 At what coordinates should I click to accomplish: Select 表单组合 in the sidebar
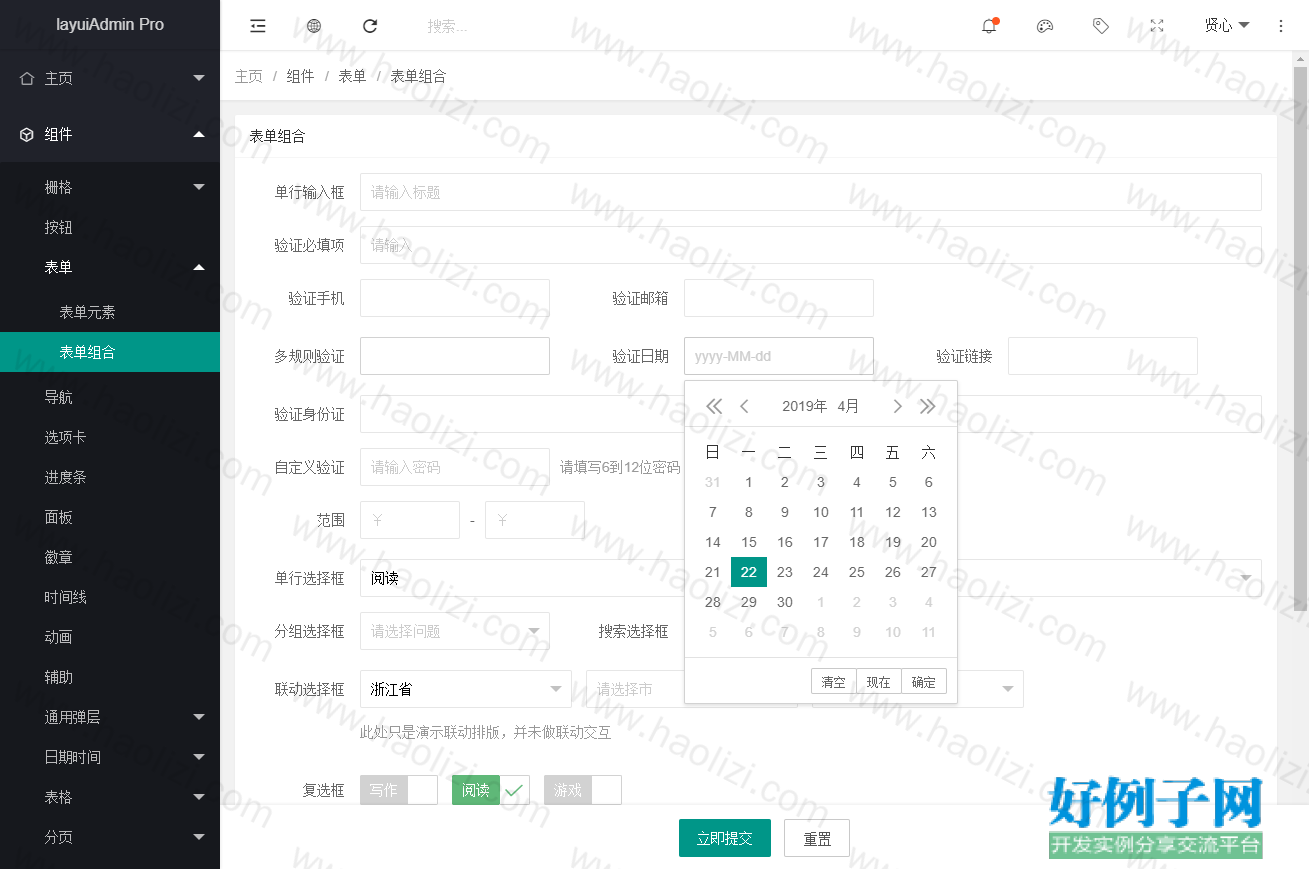click(110, 352)
